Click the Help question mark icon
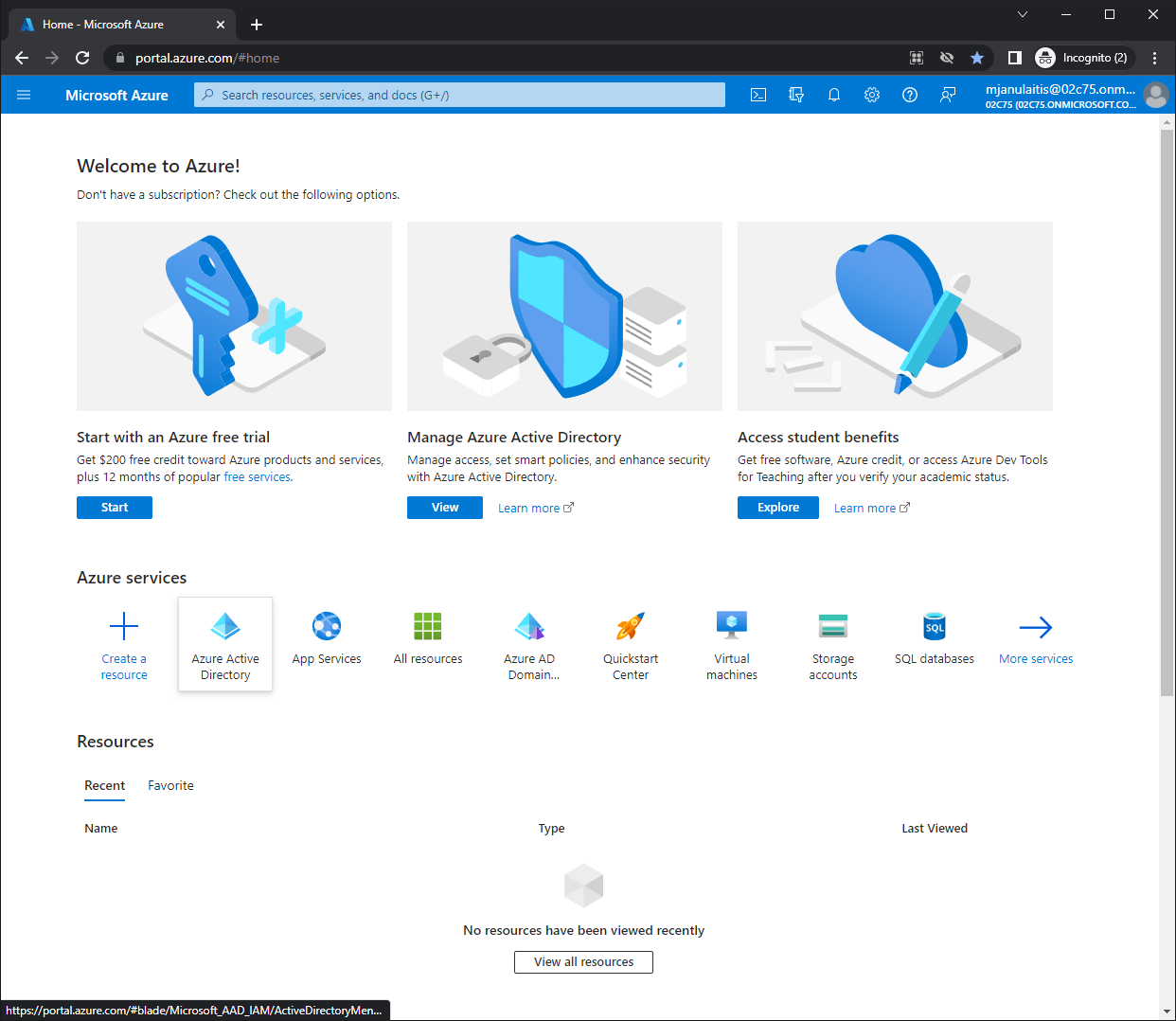The height and width of the screenshot is (1021, 1176). click(910, 95)
